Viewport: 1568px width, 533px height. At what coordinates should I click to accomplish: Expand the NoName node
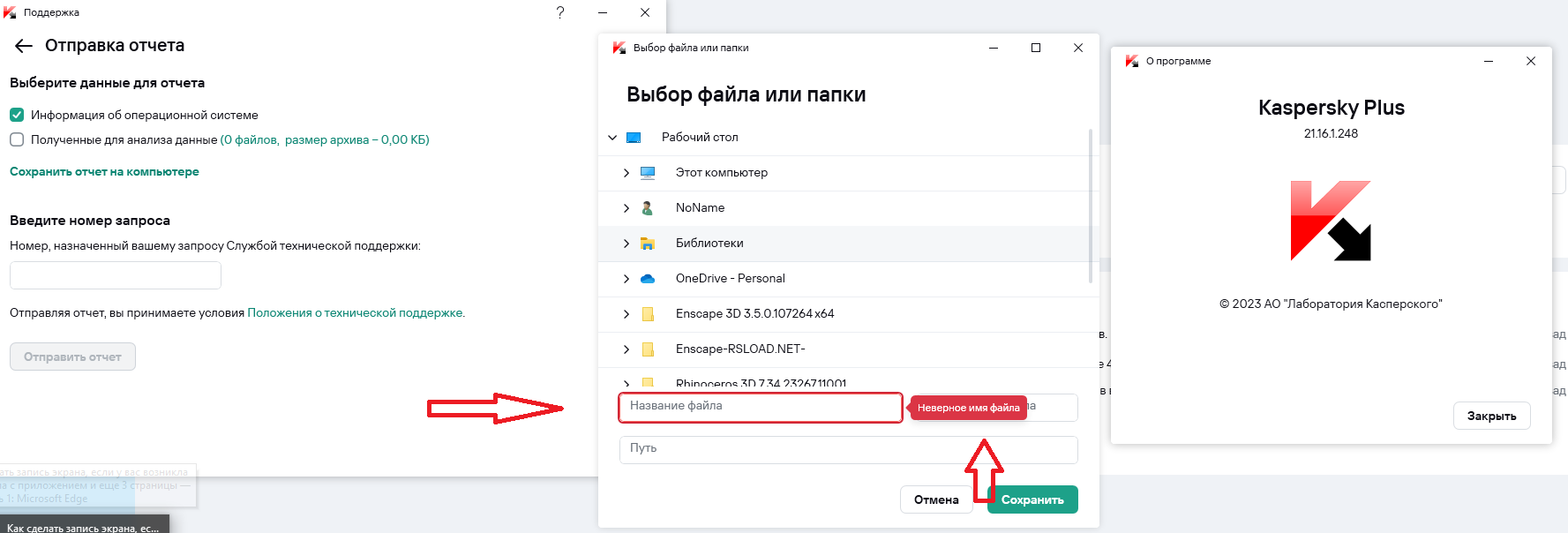tap(626, 208)
